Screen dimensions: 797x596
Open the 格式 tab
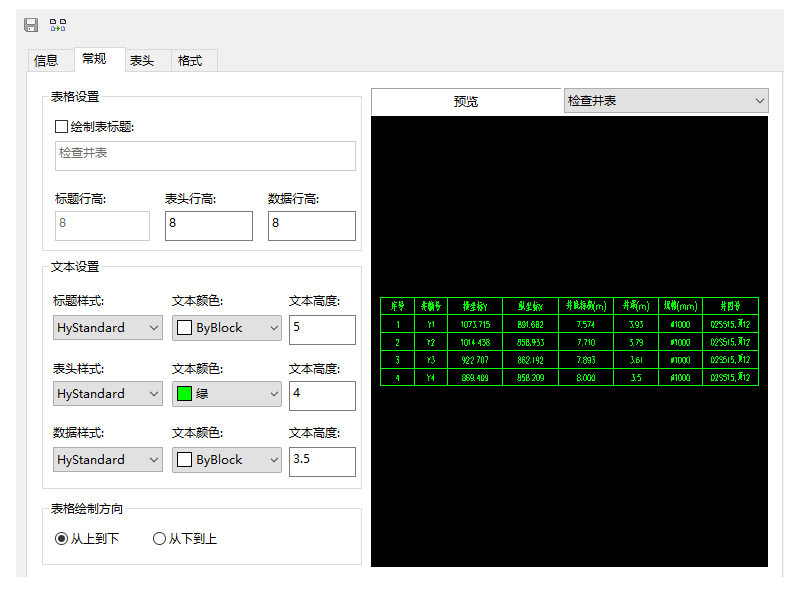190,61
